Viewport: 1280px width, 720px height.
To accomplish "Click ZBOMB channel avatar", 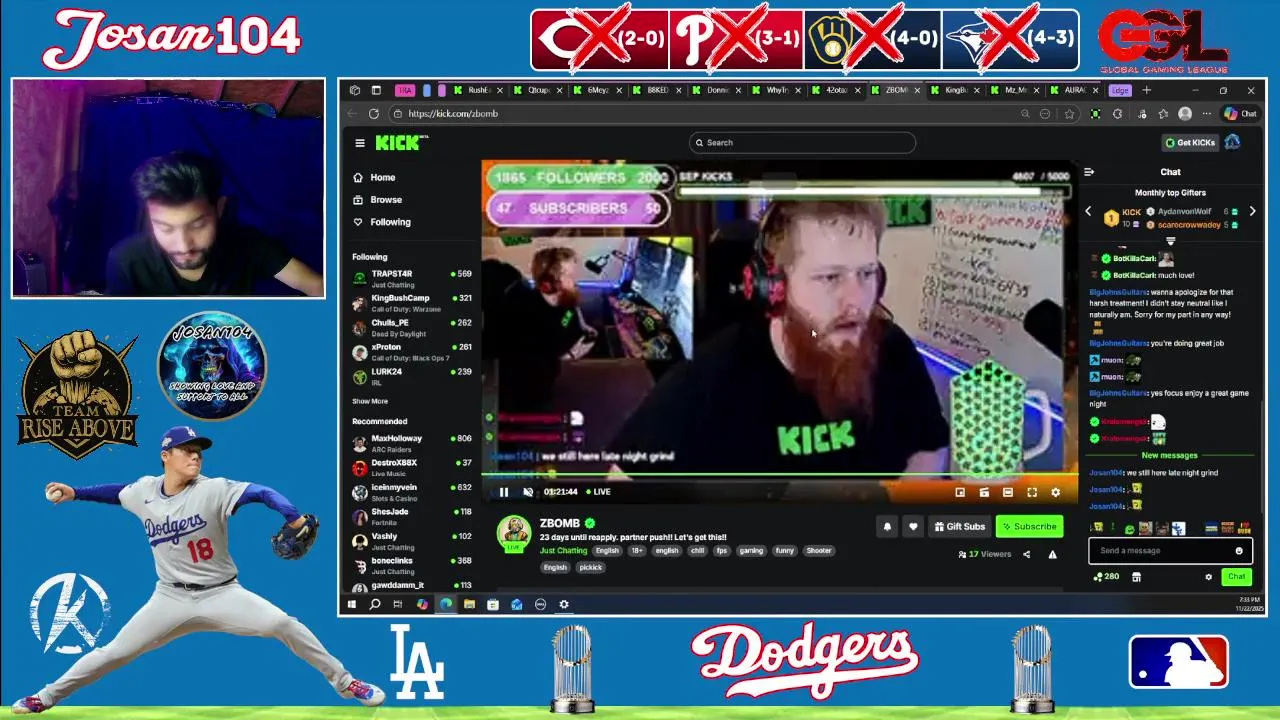I will coord(514,533).
